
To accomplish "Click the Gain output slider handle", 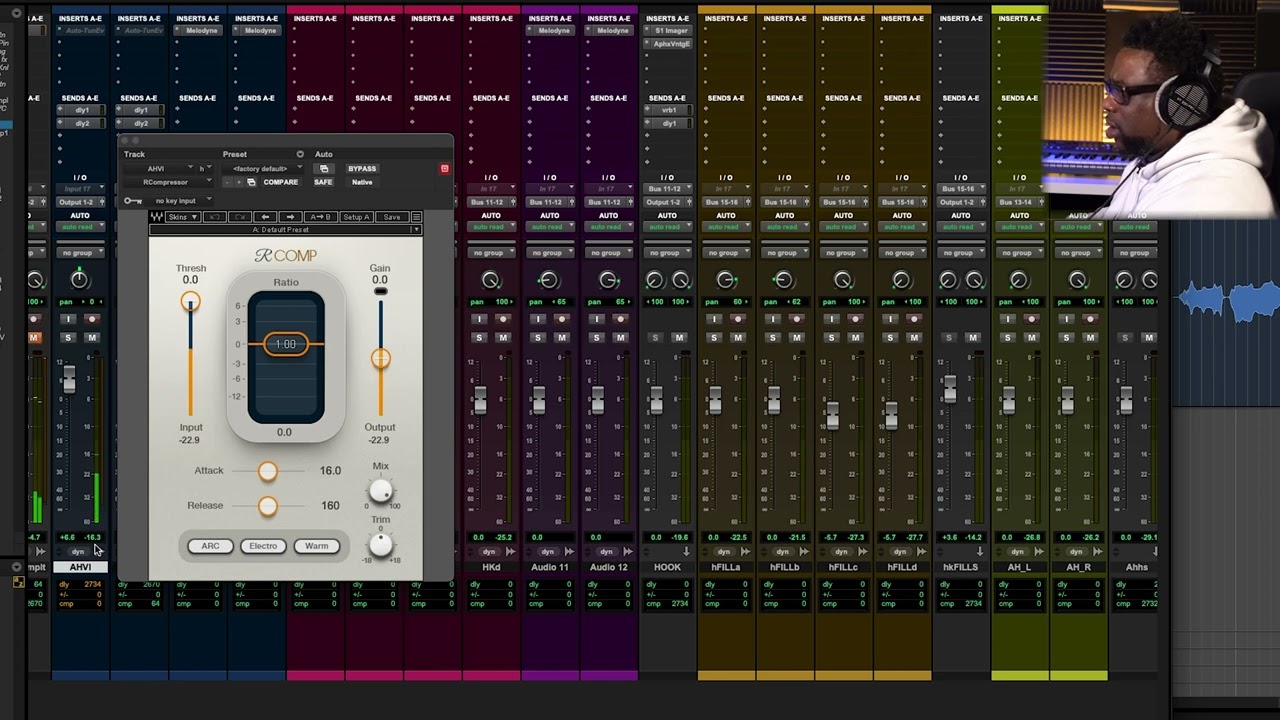I will [x=380, y=358].
